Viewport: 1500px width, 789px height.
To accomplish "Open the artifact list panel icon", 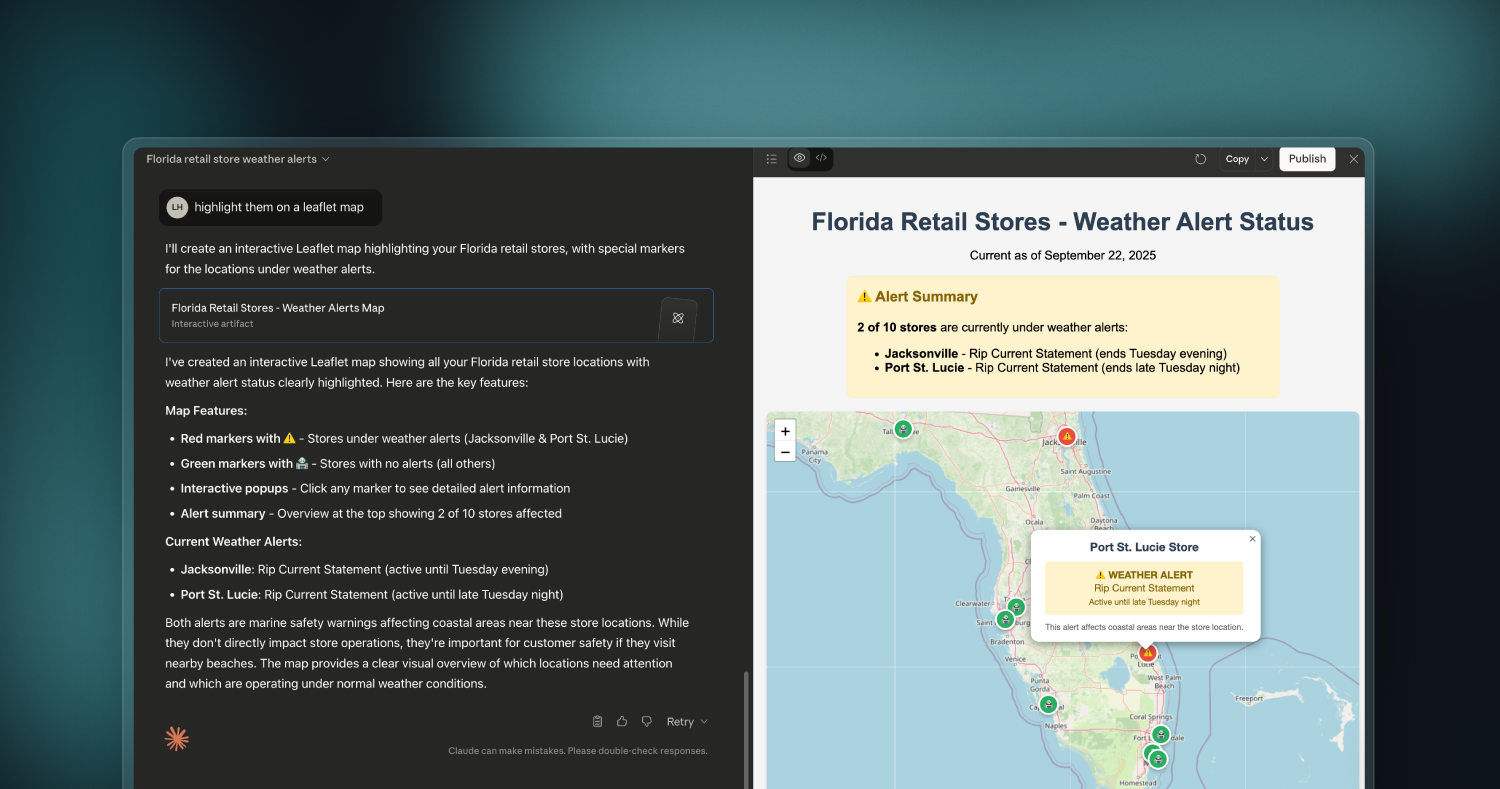I will [771, 159].
